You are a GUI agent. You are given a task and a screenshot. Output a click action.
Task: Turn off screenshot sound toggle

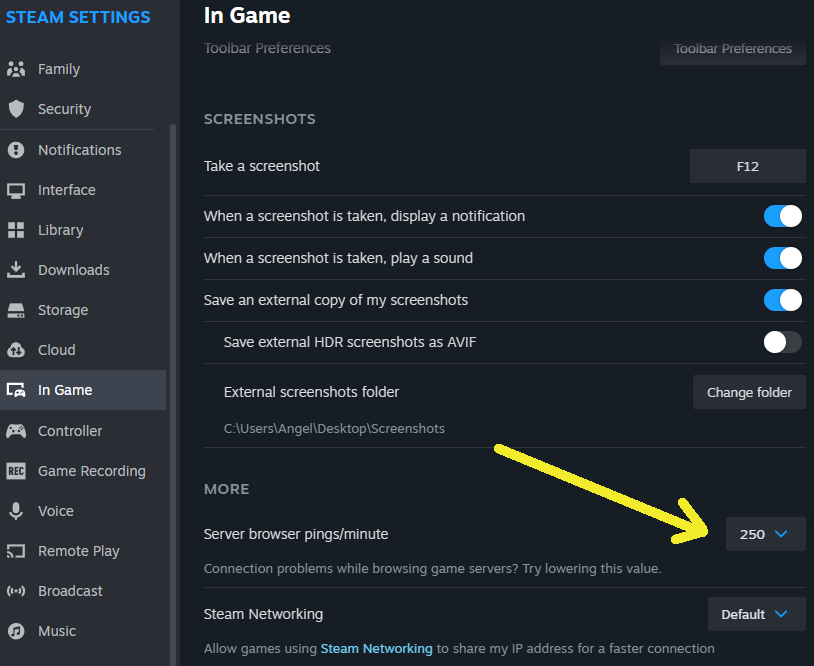coord(782,258)
